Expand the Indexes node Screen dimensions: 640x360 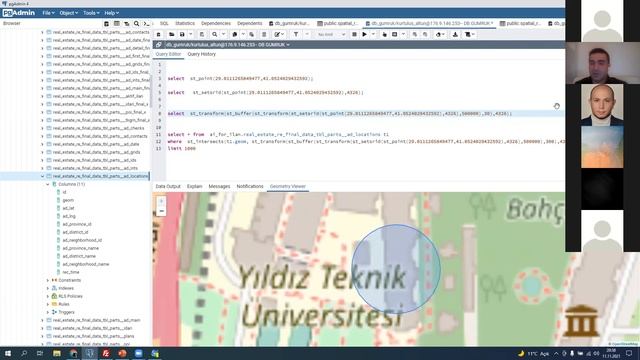click(48, 288)
